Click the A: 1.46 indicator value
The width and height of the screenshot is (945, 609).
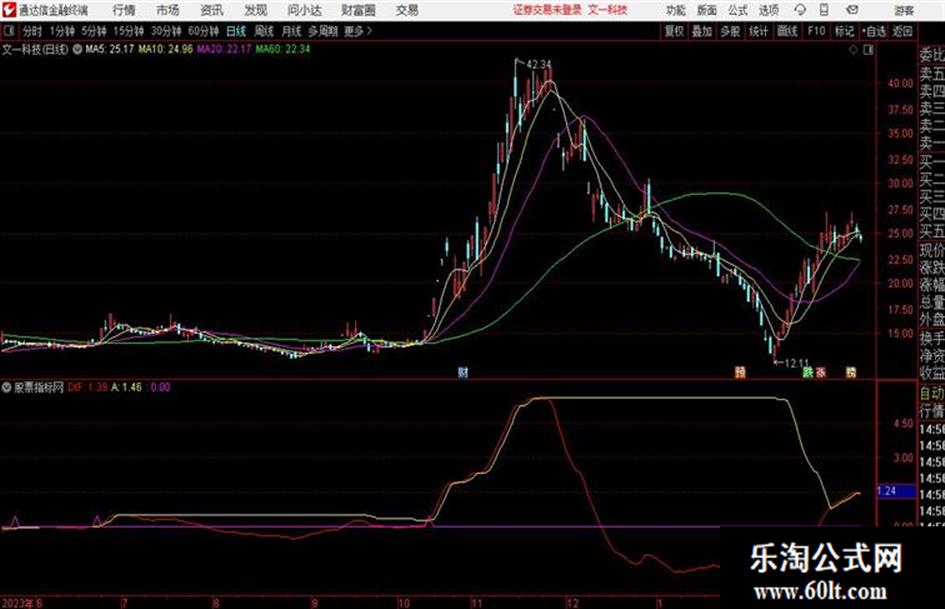click(127, 387)
